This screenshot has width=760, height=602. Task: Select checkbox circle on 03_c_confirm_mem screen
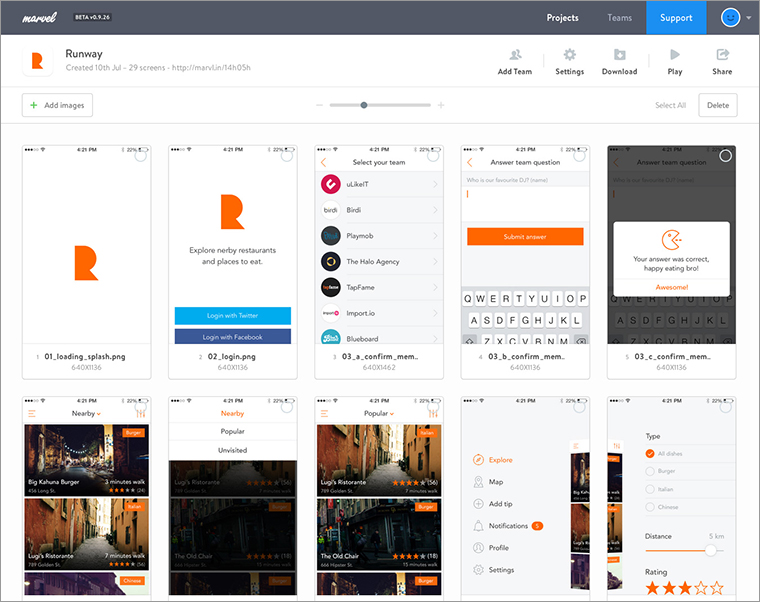pyautogui.click(x=726, y=156)
